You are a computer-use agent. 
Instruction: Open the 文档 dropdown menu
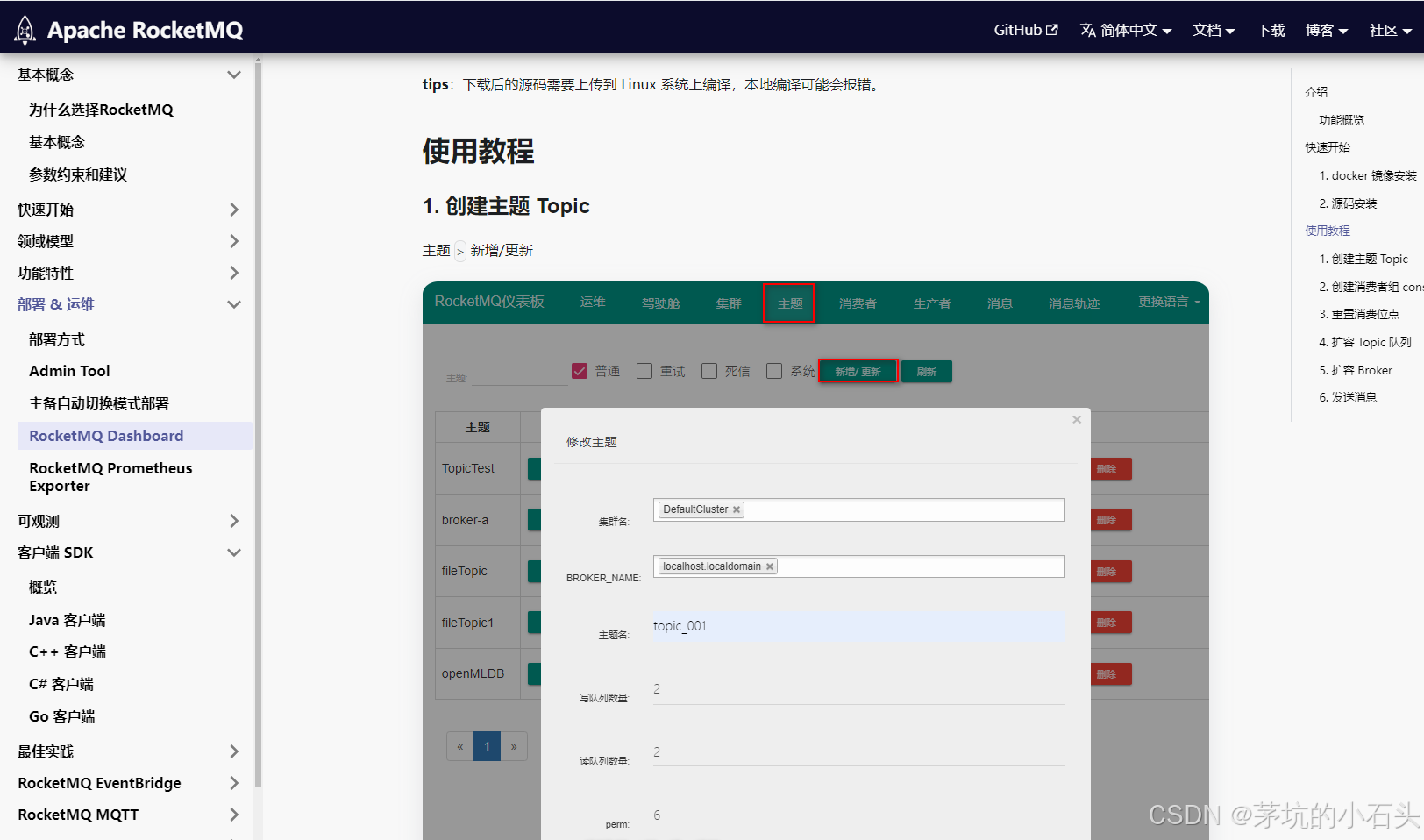pos(1214,30)
